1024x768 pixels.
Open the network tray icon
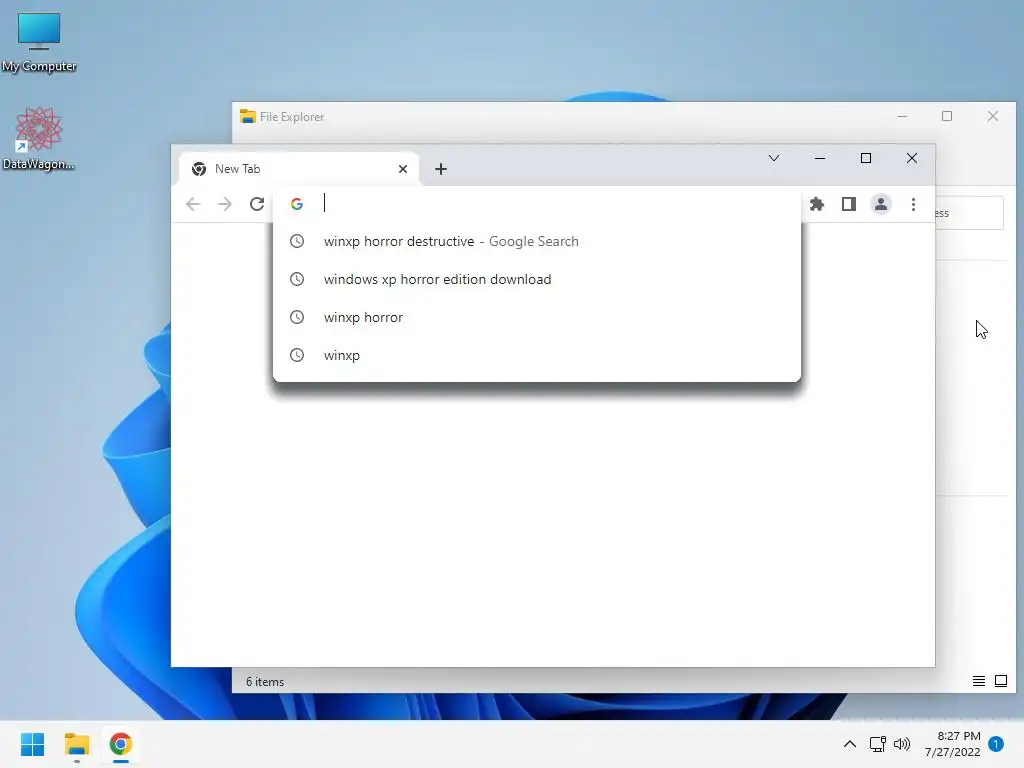click(877, 744)
